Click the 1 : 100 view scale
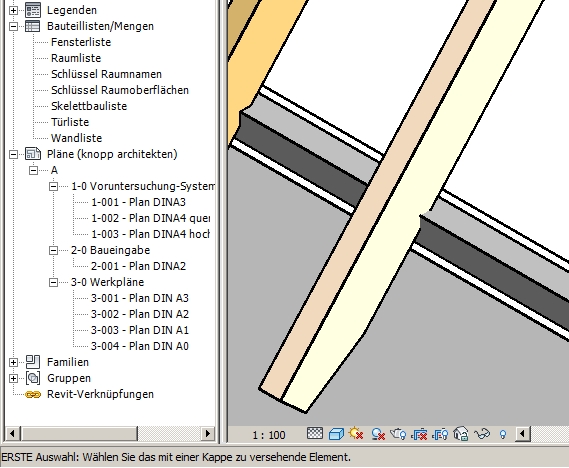This screenshot has width=569, height=468. pyautogui.click(x=269, y=435)
